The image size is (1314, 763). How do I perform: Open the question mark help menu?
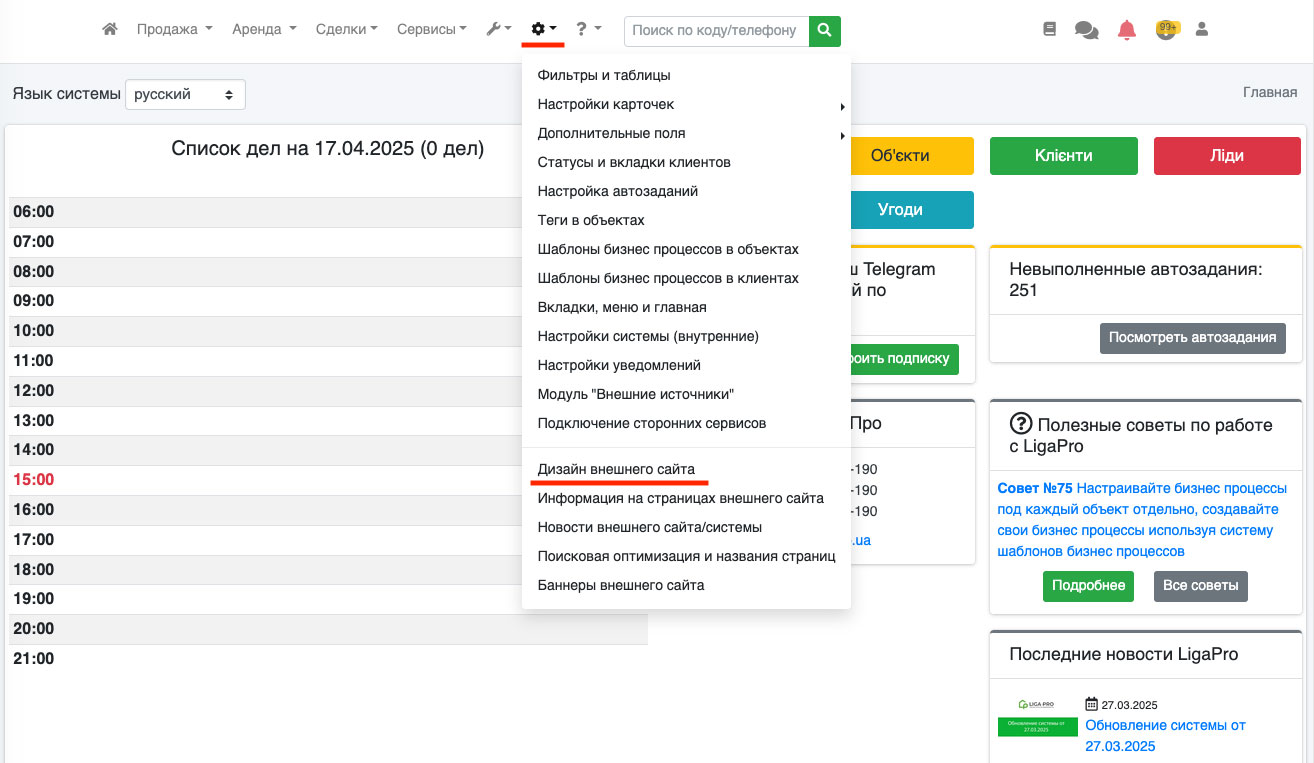click(x=588, y=30)
